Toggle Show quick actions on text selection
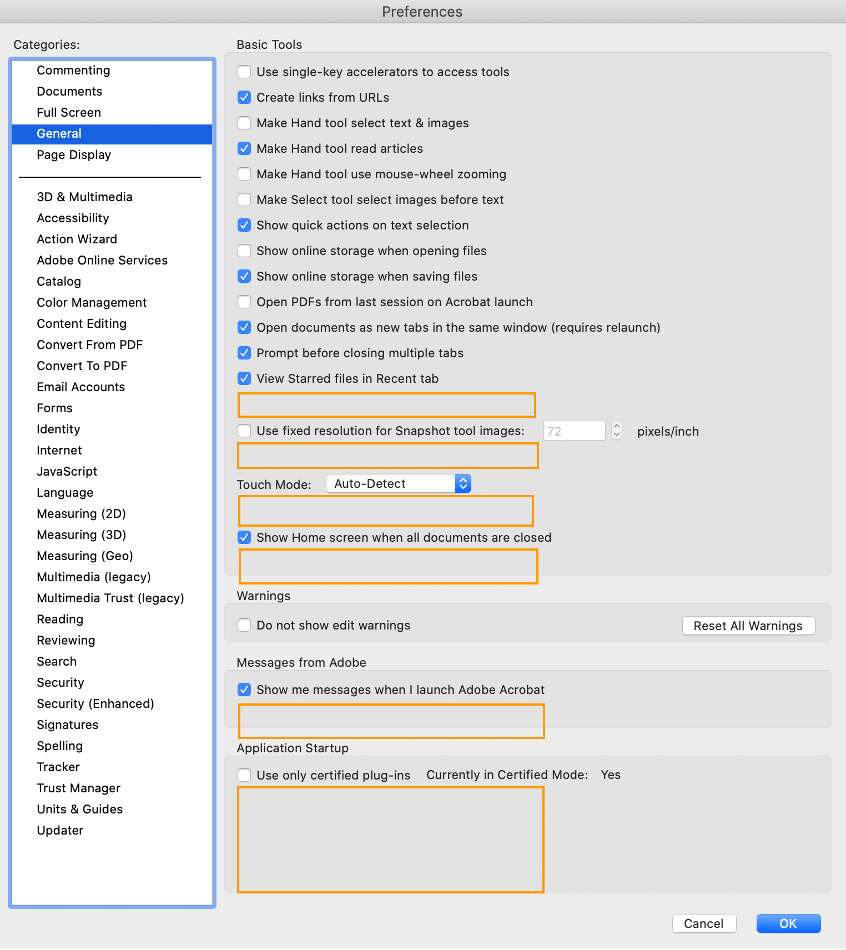This screenshot has height=950, width=846. tap(244, 225)
